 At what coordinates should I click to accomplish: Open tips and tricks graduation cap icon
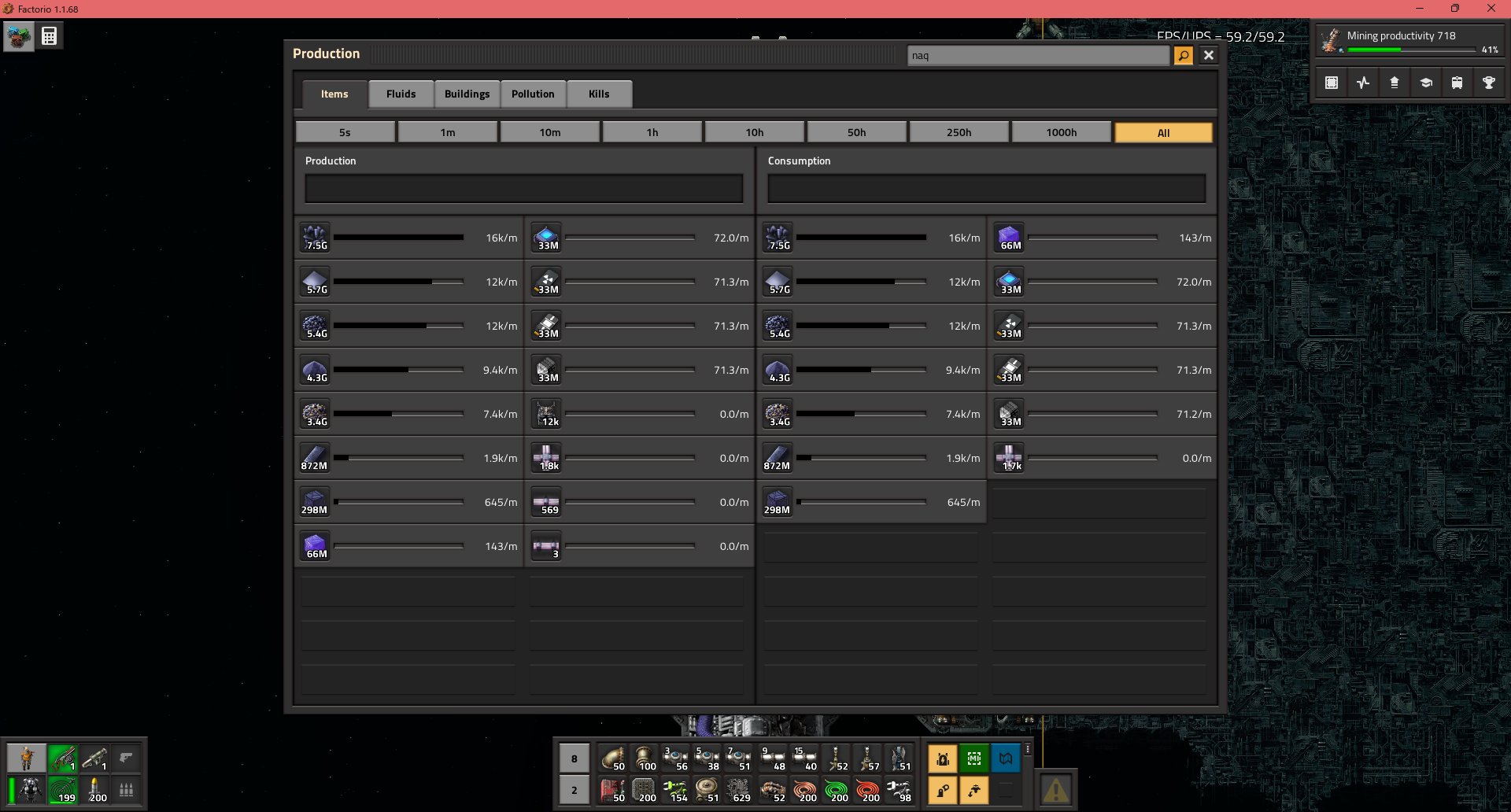pos(1426,83)
